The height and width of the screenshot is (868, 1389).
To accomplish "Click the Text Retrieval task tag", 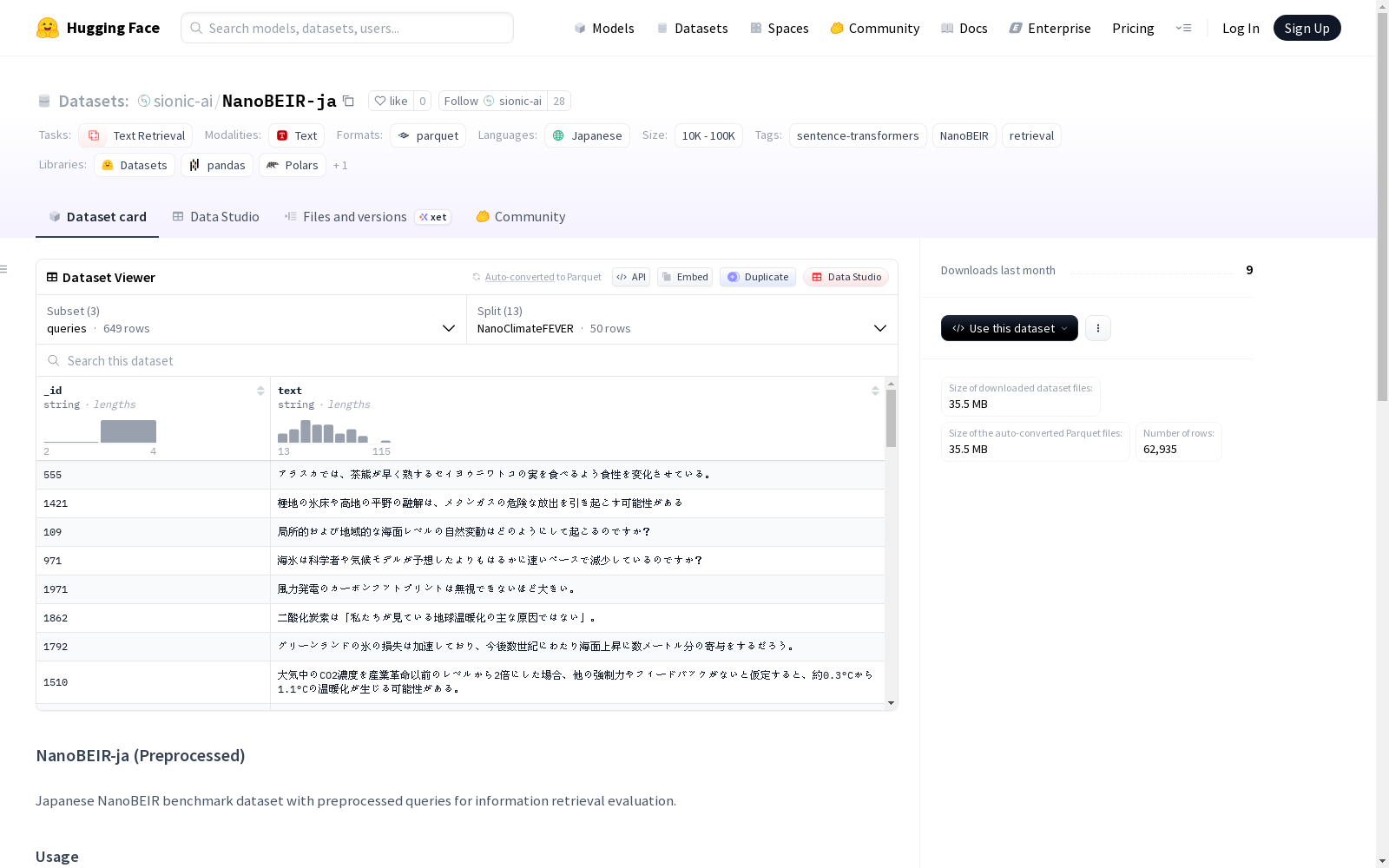I will click(x=135, y=135).
